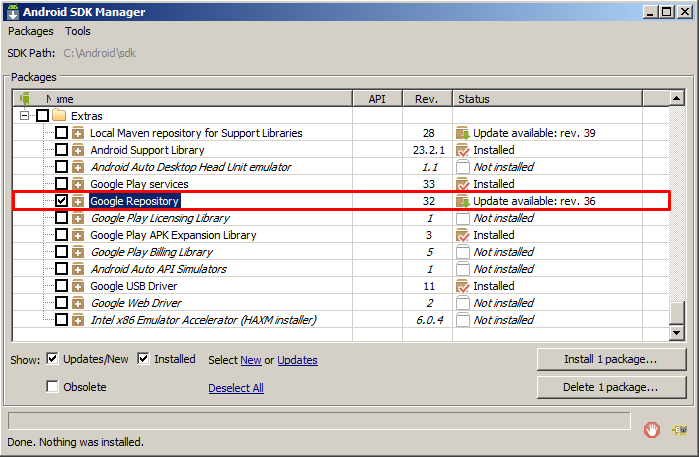Check the Google USB Driver checkbox
Image resolution: width=699 pixels, height=457 pixels.
[62, 285]
